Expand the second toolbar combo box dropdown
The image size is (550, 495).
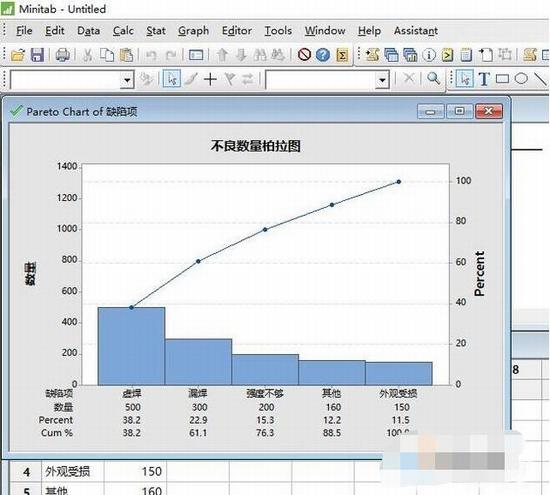[x=382, y=80]
